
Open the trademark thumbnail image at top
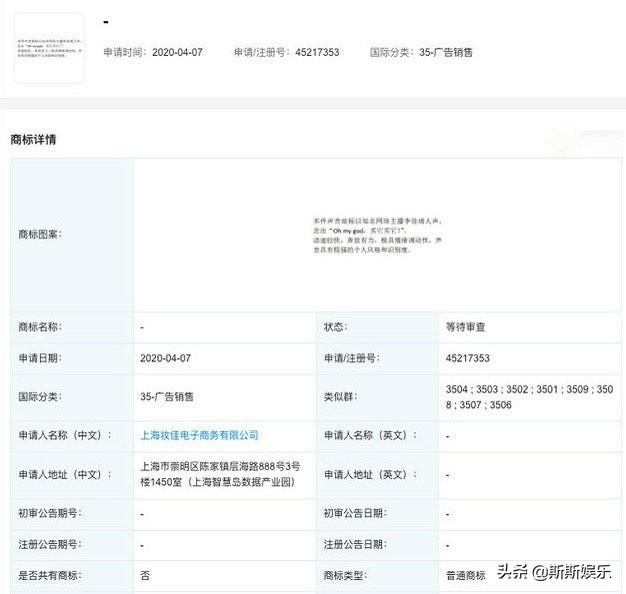point(49,48)
